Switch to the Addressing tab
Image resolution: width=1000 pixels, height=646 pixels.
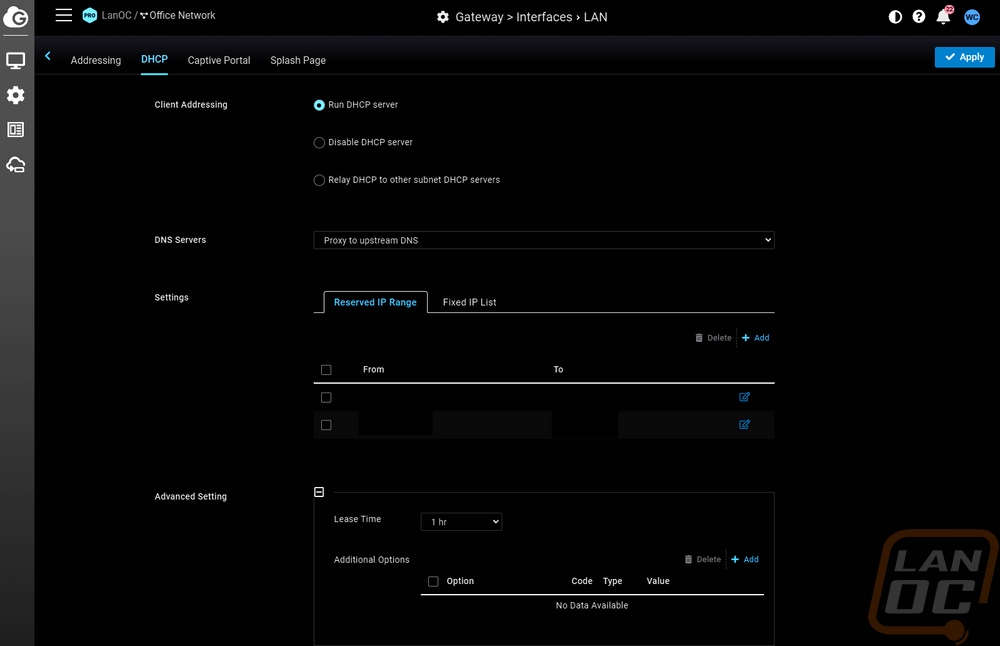pos(96,60)
